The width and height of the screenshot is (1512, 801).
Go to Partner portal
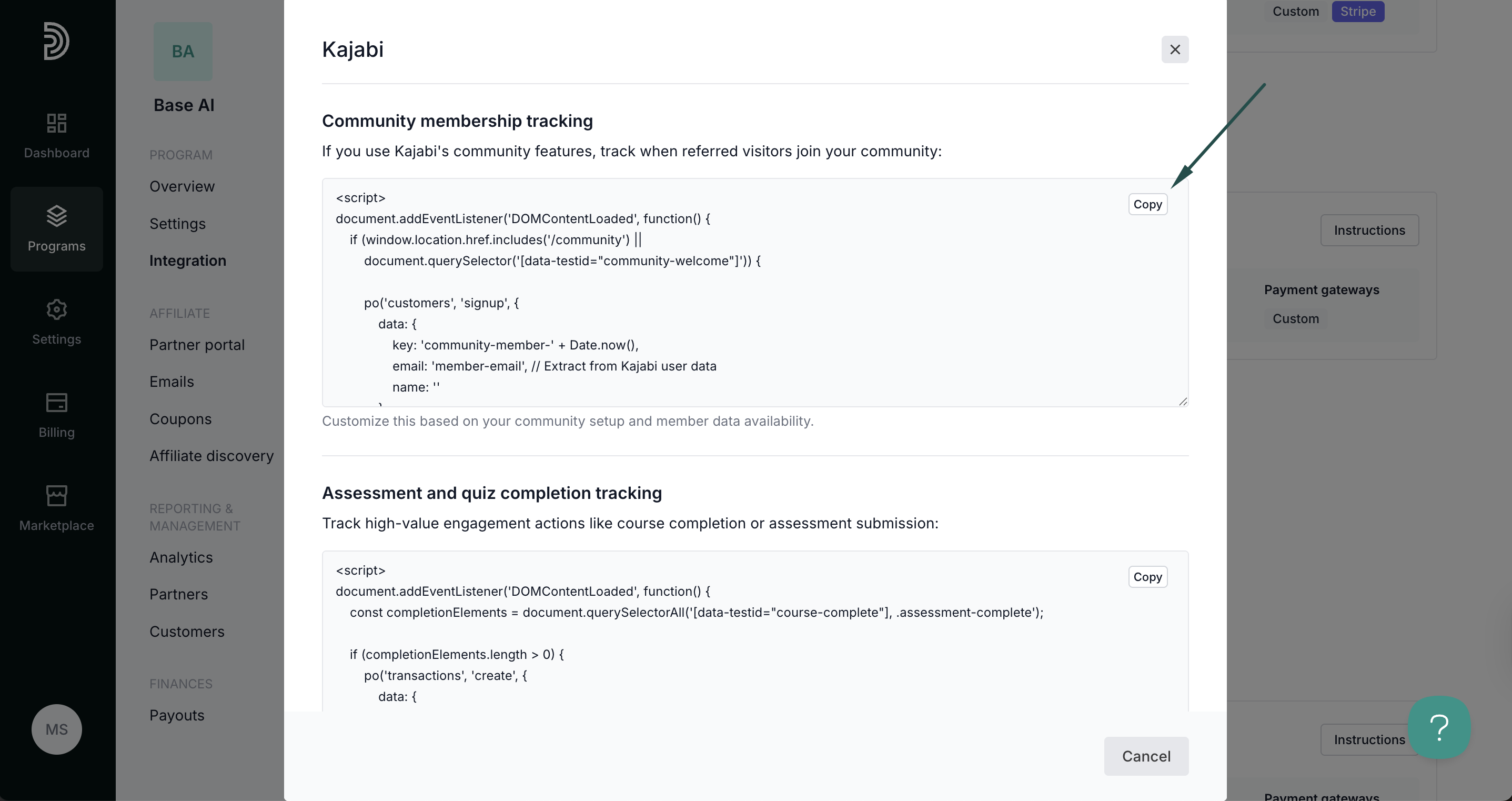pyautogui.click(x=197, y=345)
